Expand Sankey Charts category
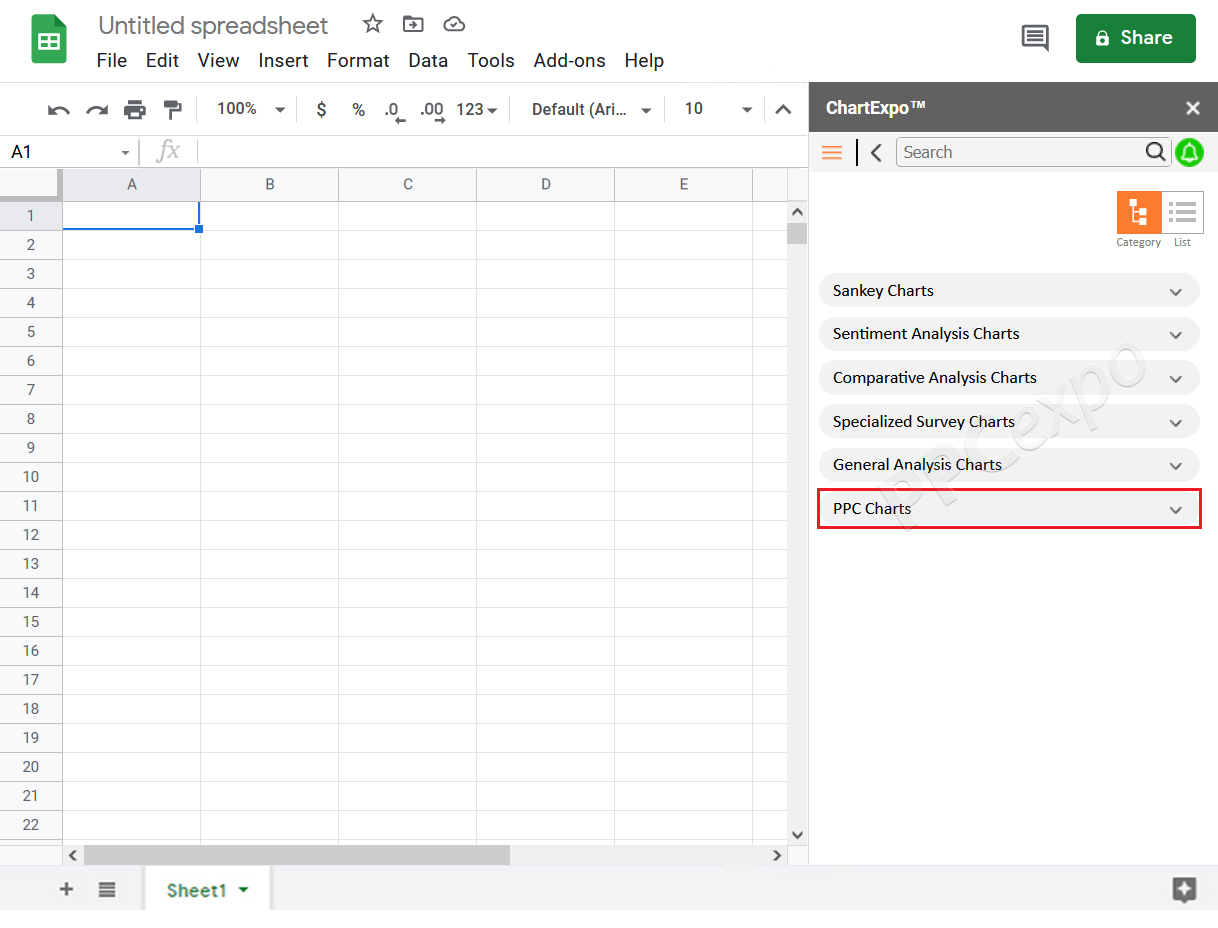The width and height of the screenshot is (1218, 928). click(1009, 291)
